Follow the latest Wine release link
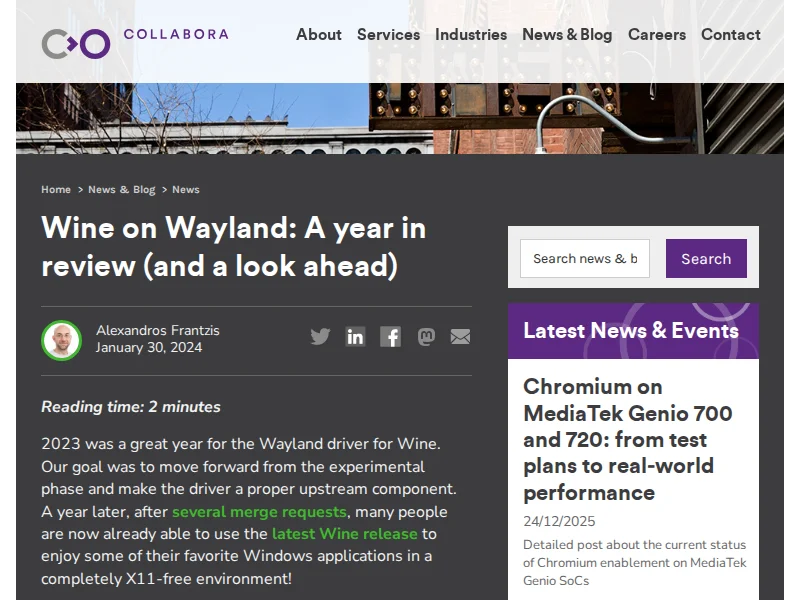This screenshot has height=600, width=800. point(344,534)
